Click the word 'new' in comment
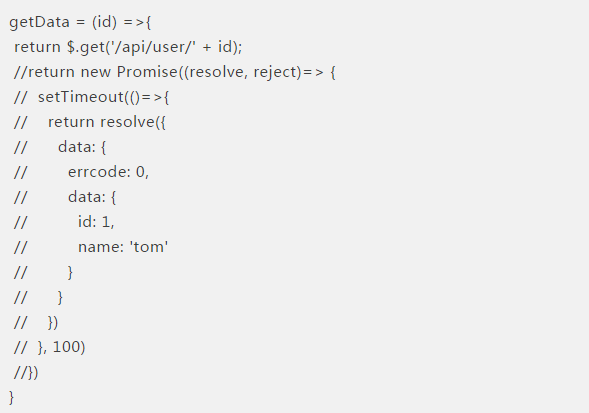The image size is (589, 413). coord(96,72)
